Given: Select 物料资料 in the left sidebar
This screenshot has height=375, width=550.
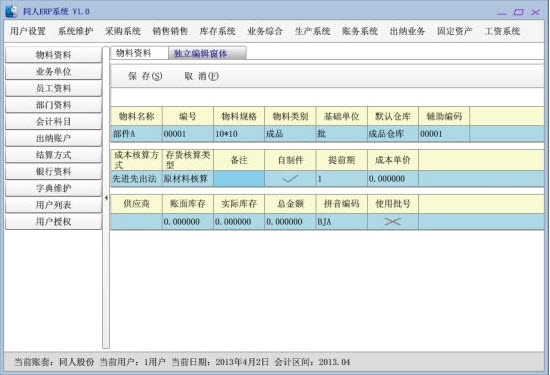Looking at the screenshot, I should 53,55.
